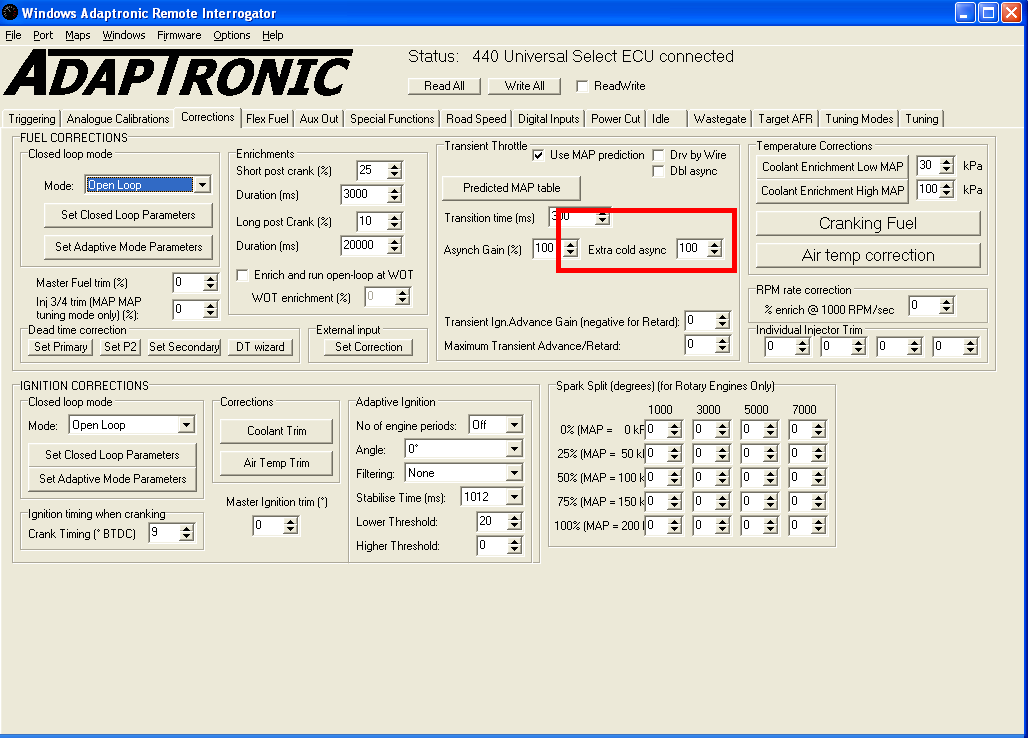Open the fuel Closed loop Mode dropdown
Screen dimensions: 1028x738
pos(202,185)
